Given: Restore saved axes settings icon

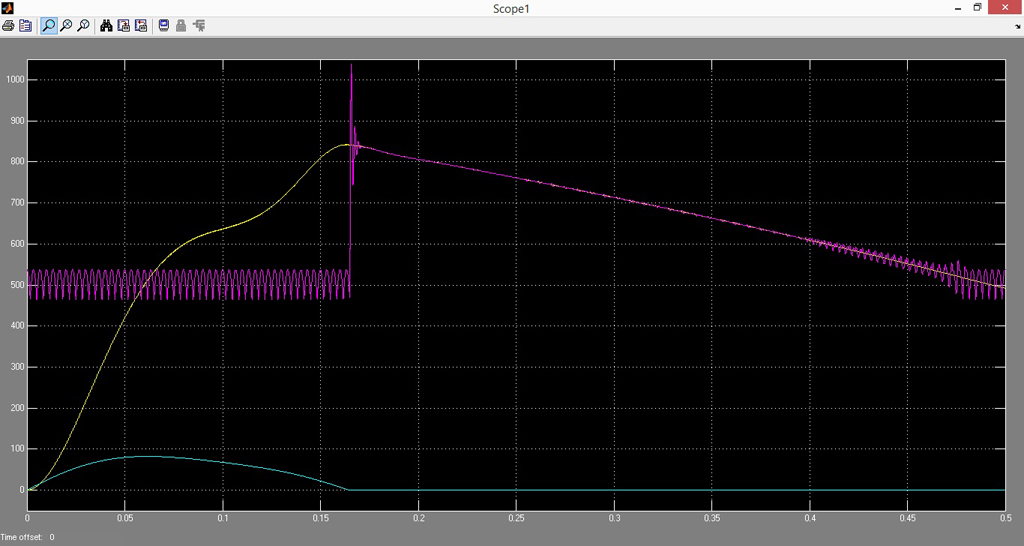Looking at the screenshot, I should (x=140, y=26).
